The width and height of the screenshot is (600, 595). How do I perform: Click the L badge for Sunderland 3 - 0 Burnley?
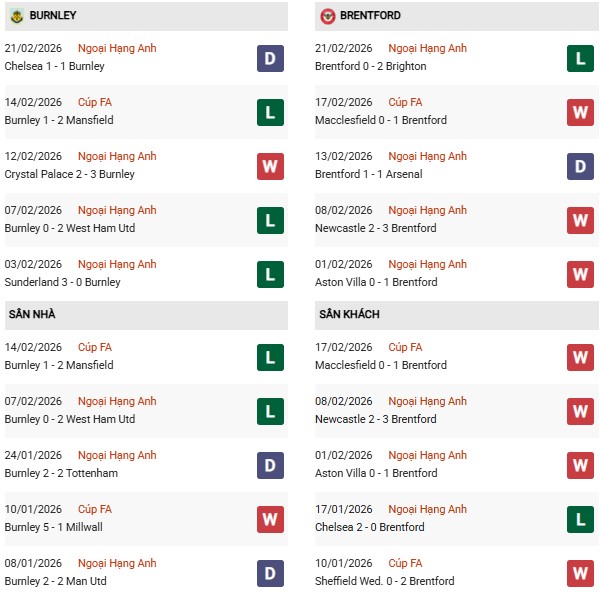(x=271, y=274)
